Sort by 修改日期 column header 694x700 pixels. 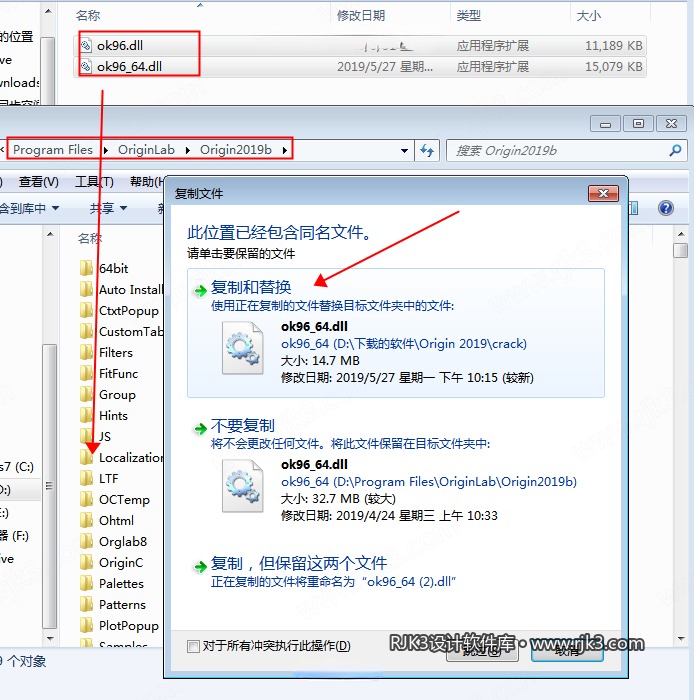pos(361,16)
